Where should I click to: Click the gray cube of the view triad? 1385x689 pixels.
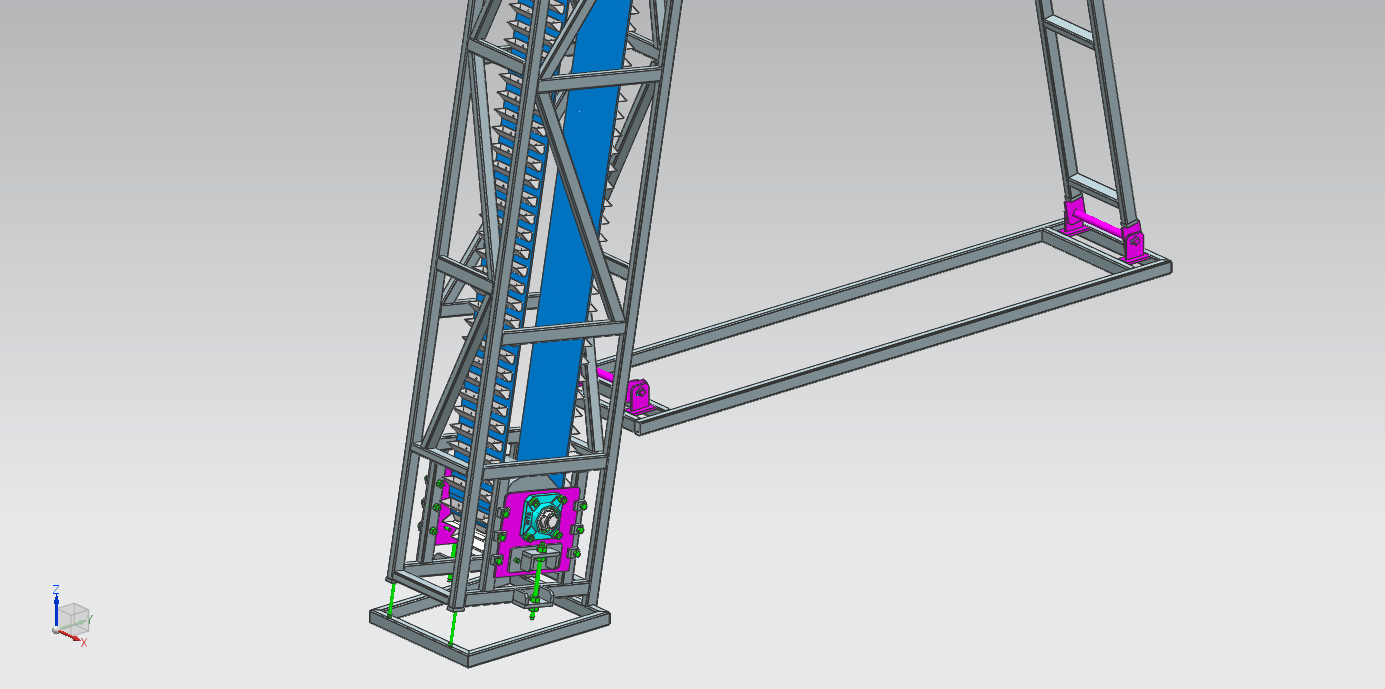click(x=73, y=618)
